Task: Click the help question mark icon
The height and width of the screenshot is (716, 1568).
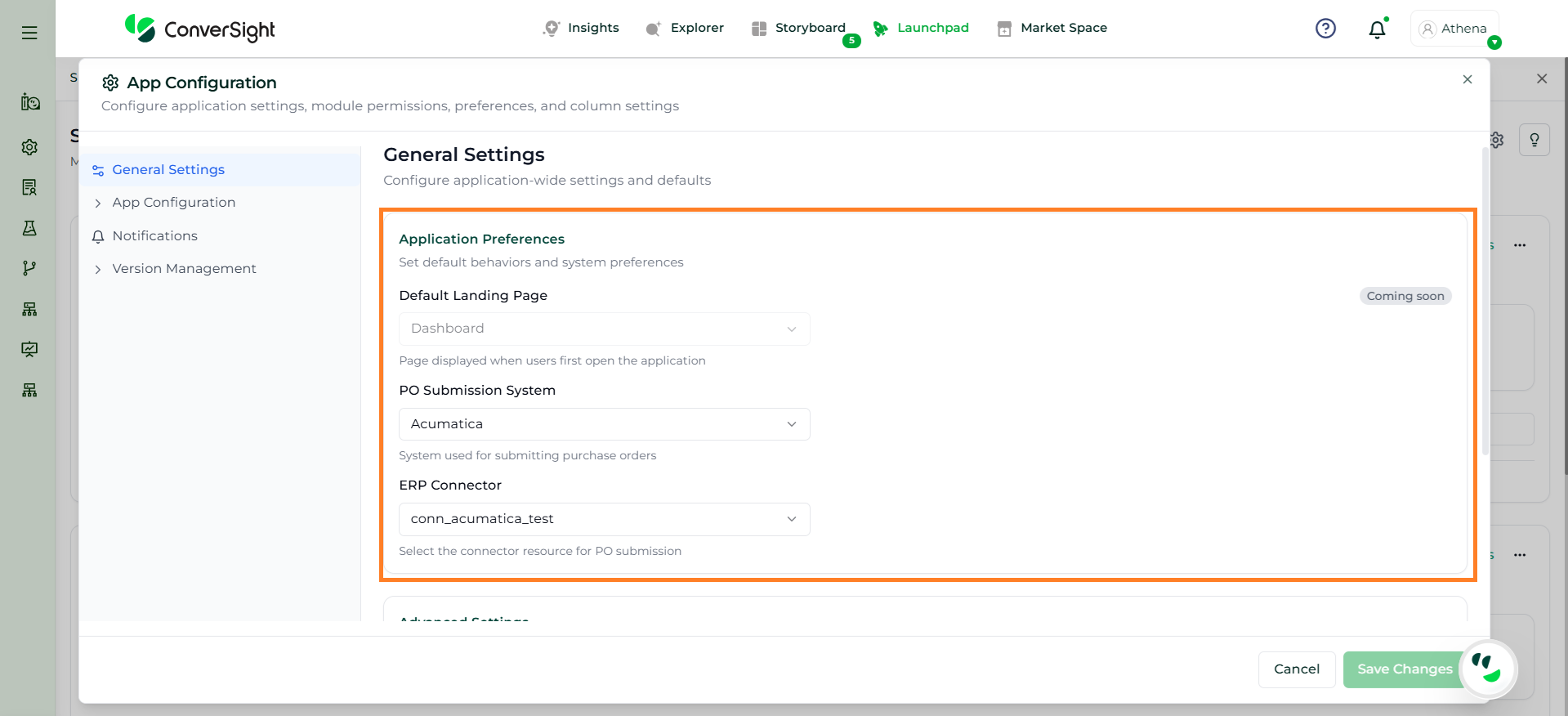Action: 1325,29
